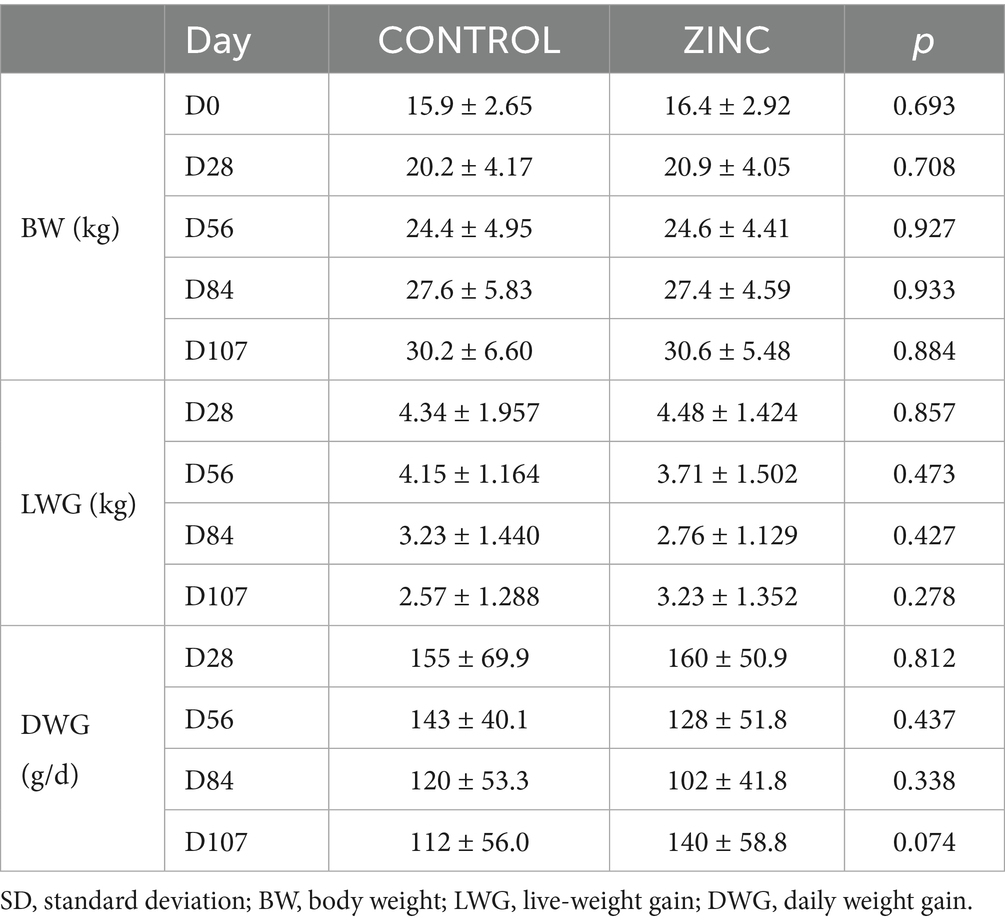Select p value 0.074
Viewport: 1005px width, 923px height.
[x=924, y=842]
